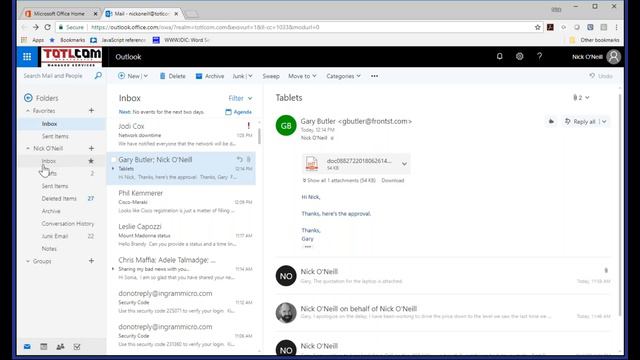Collapse Nick O'Neill mailbox tree
Screen dimensions: 640x360
pyautogui.click(x=28, y=148)
